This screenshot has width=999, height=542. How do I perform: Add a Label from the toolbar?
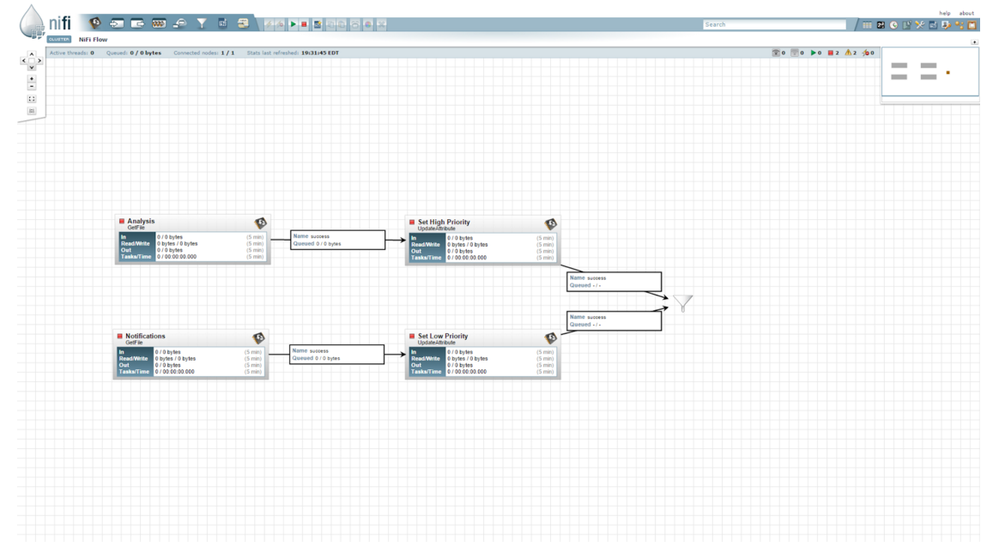243,24
